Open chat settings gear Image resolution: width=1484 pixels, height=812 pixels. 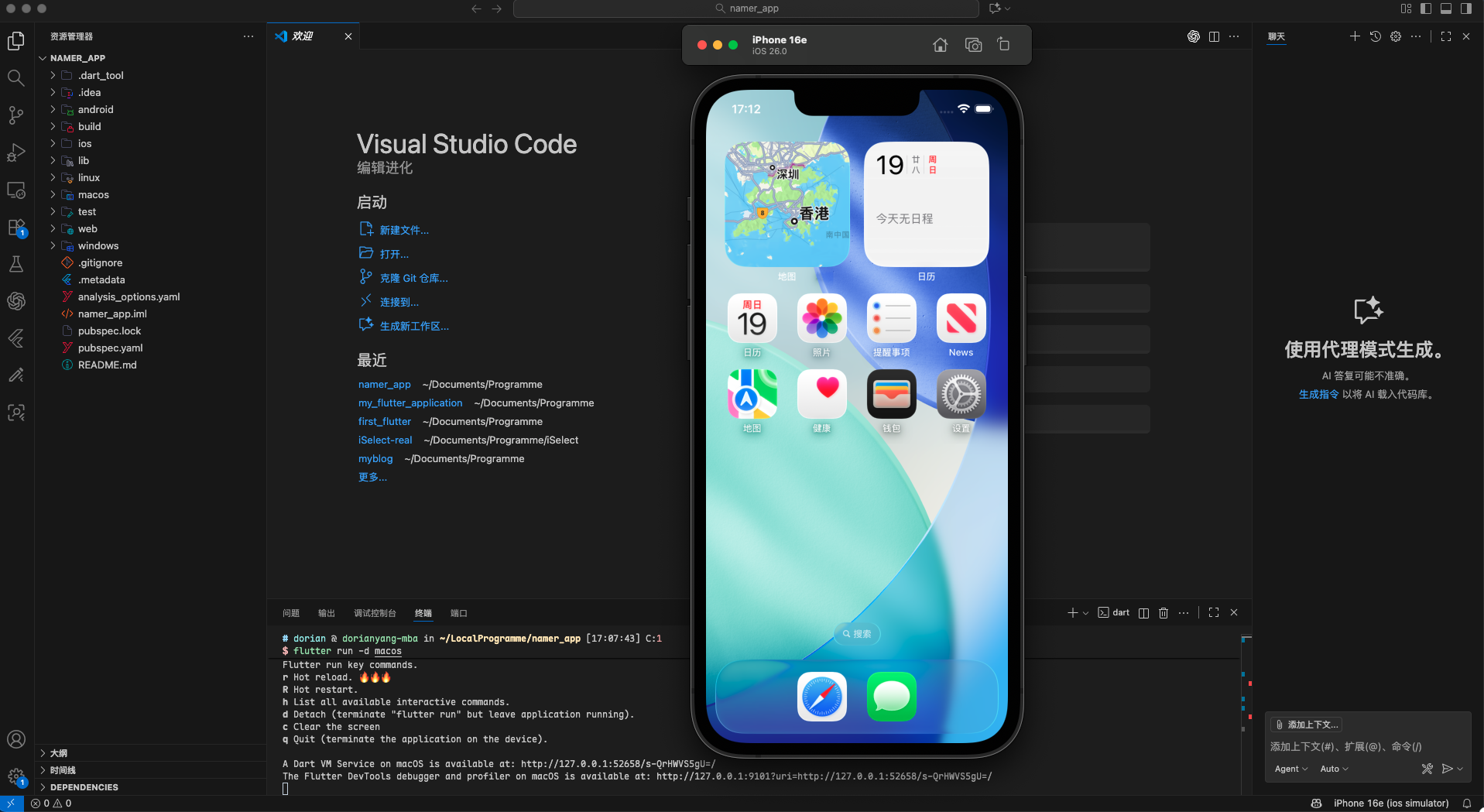(1396, 36)
